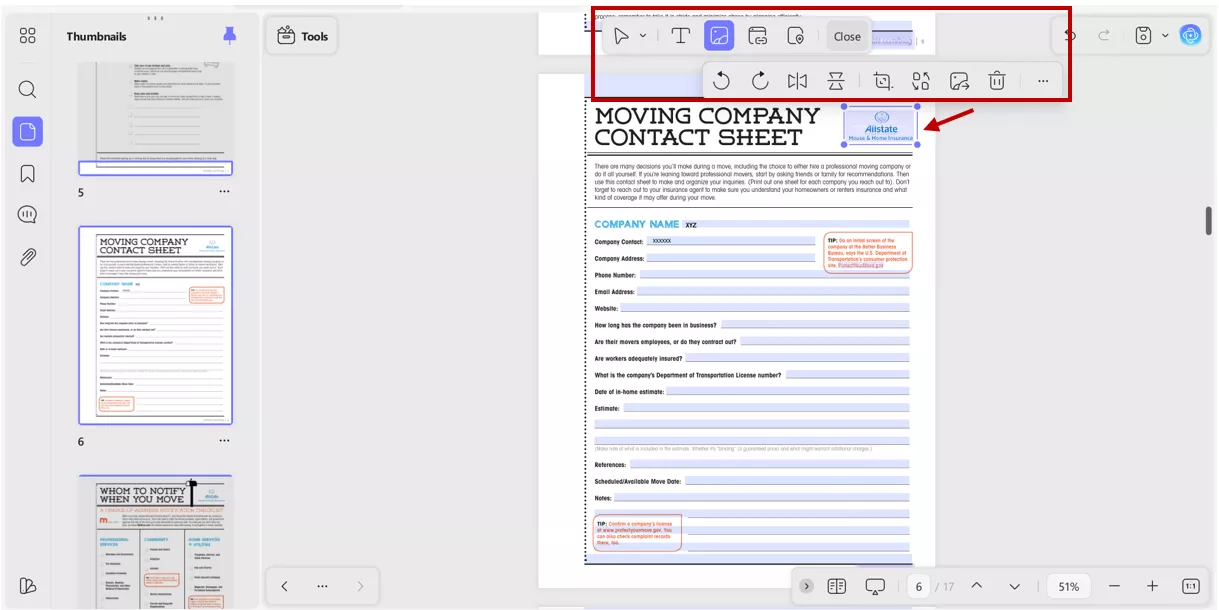This screenshot has width=1219, height=610.
Task: Select the Allstate logo image
Action: (x=881, y=125)
